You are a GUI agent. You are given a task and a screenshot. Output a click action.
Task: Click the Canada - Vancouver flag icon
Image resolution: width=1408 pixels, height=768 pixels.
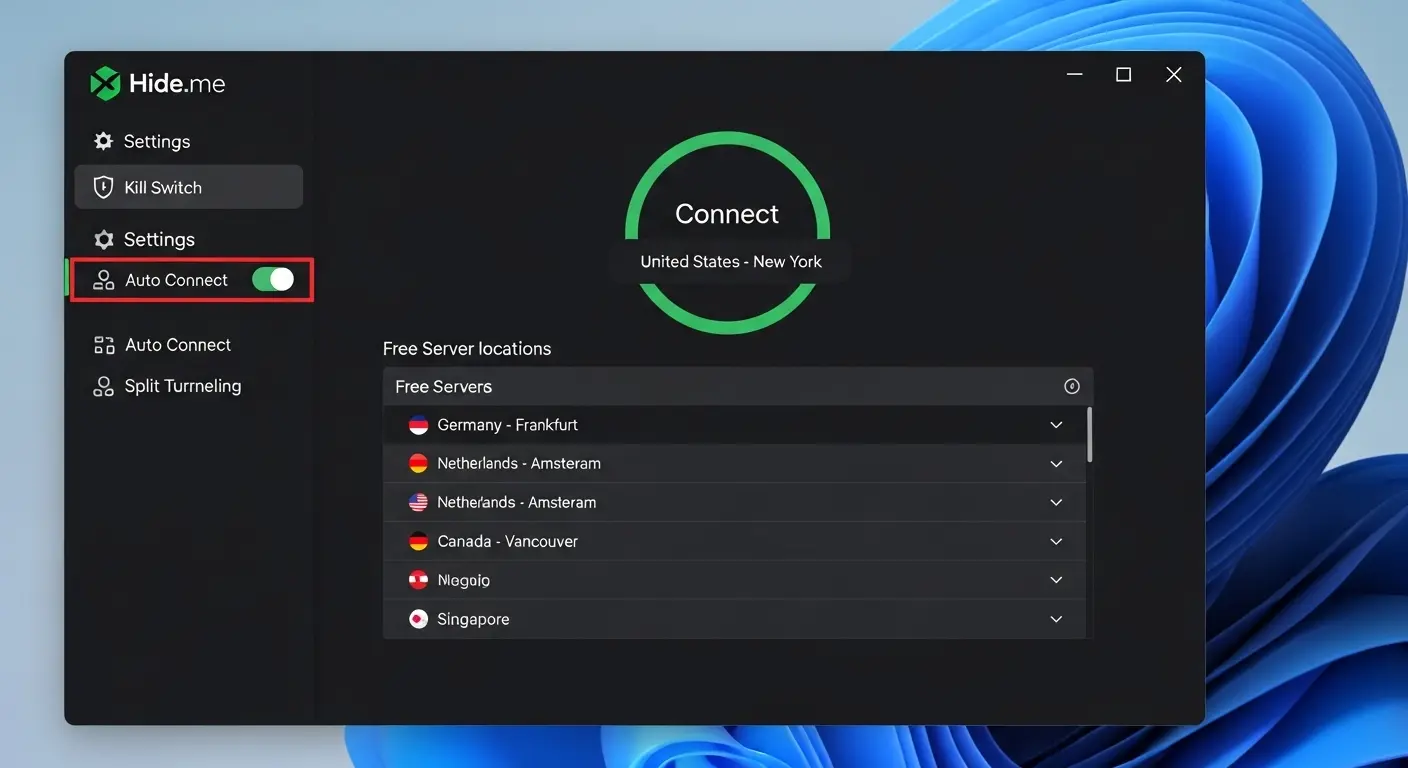pos(419,541)
